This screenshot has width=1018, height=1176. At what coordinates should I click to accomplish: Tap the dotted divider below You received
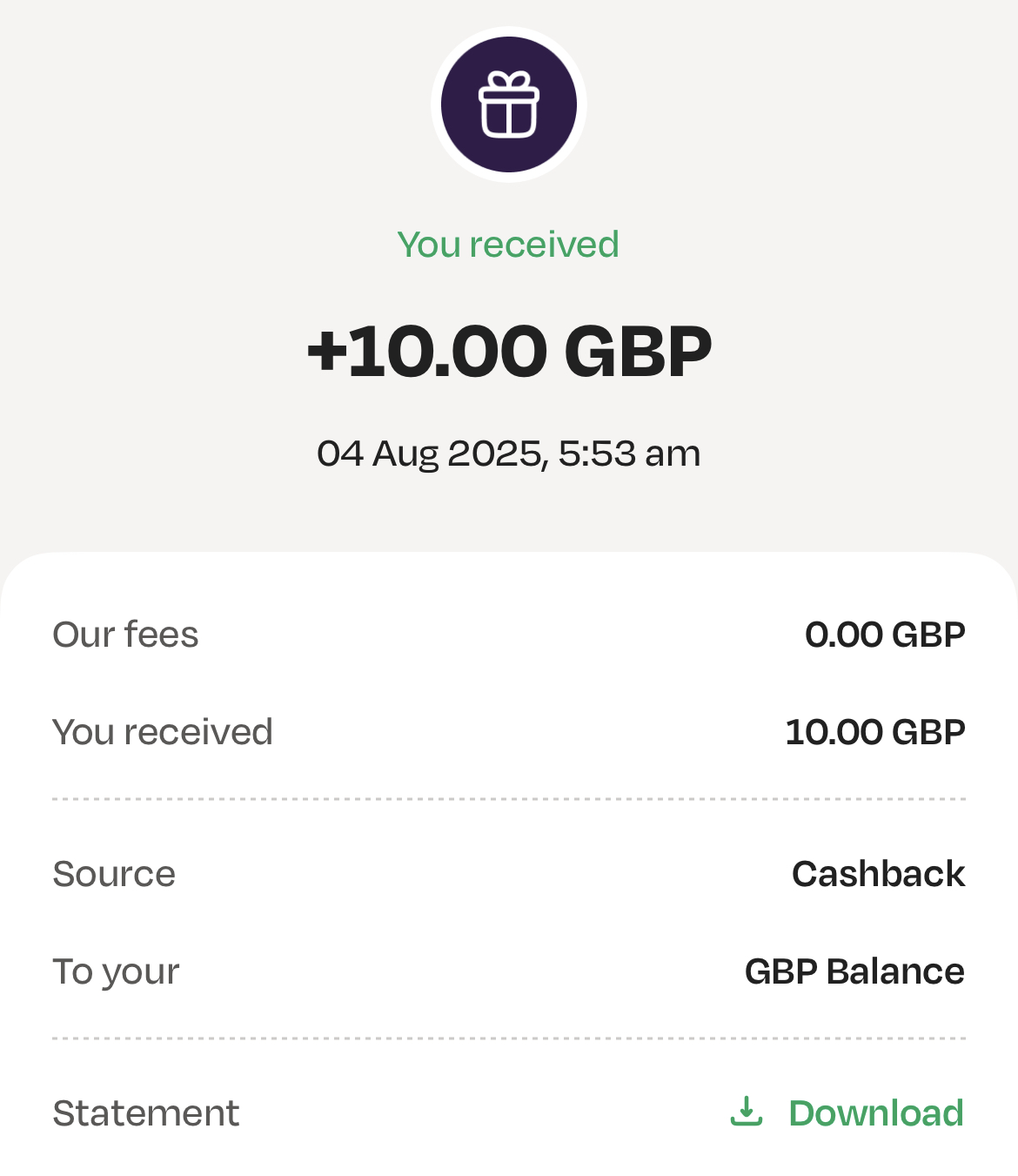click(509, 799)
